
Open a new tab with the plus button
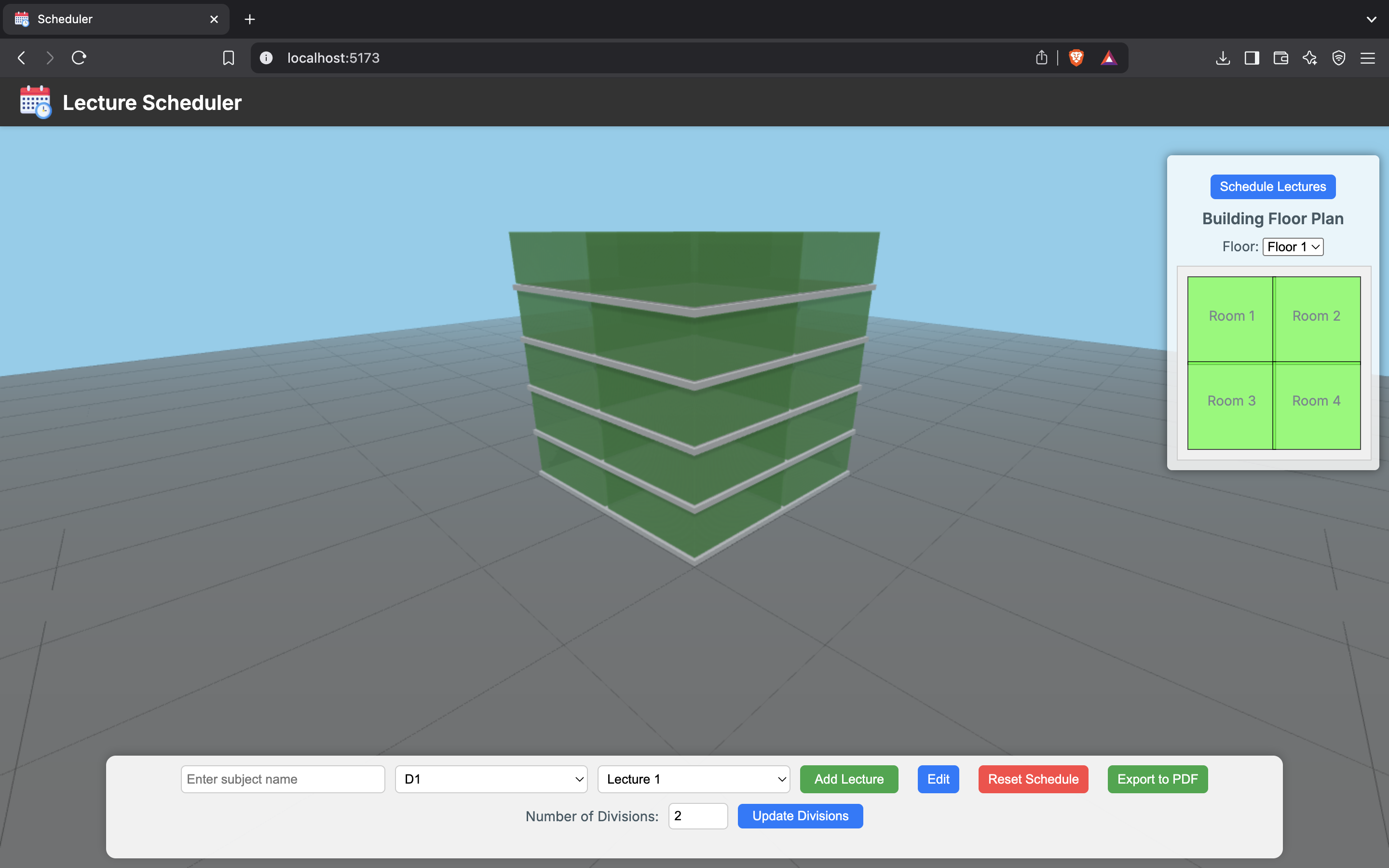pyautogui.click(x=250, y=19)
